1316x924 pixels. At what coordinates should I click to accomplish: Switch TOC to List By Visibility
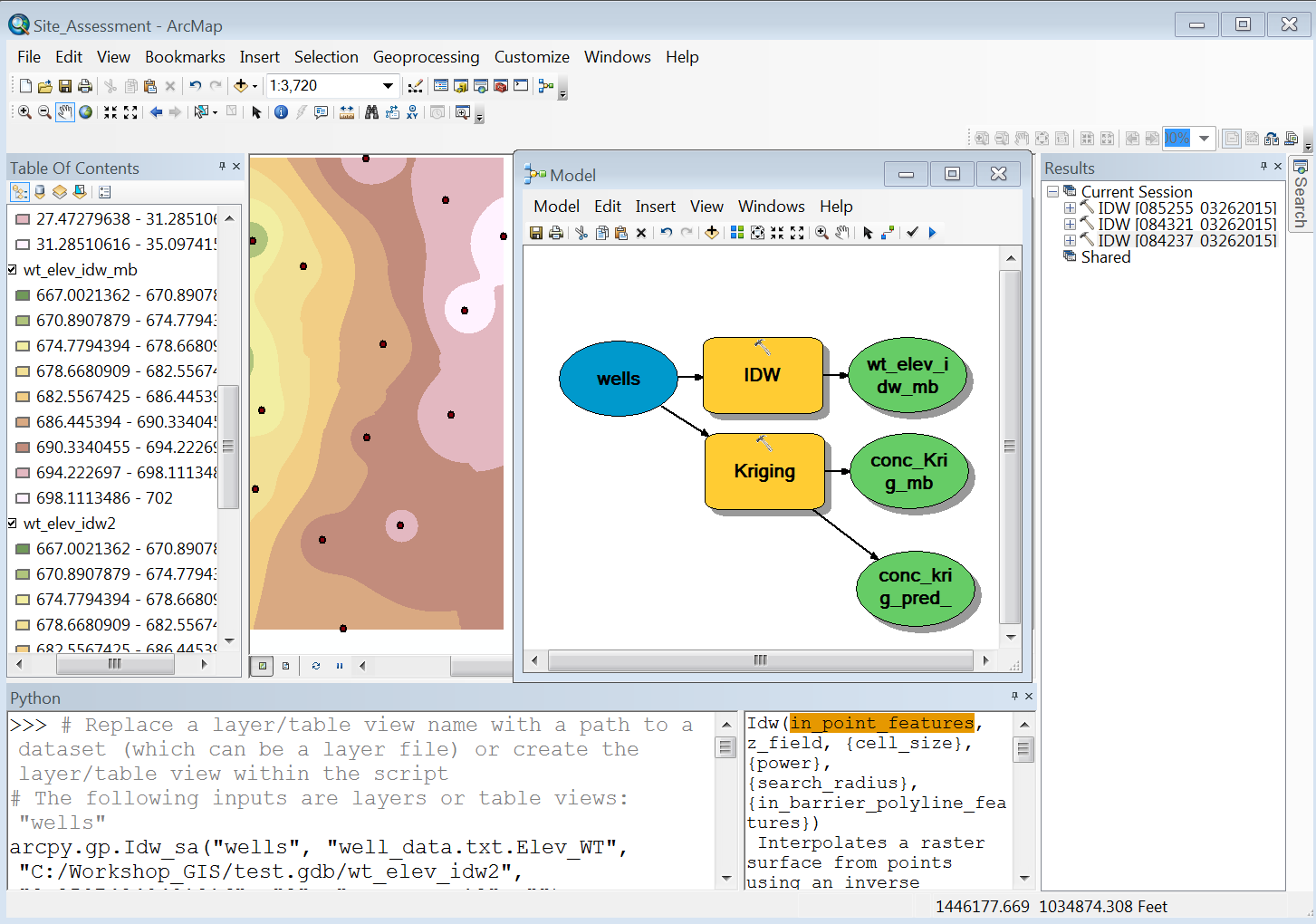[x=60, y=192]
